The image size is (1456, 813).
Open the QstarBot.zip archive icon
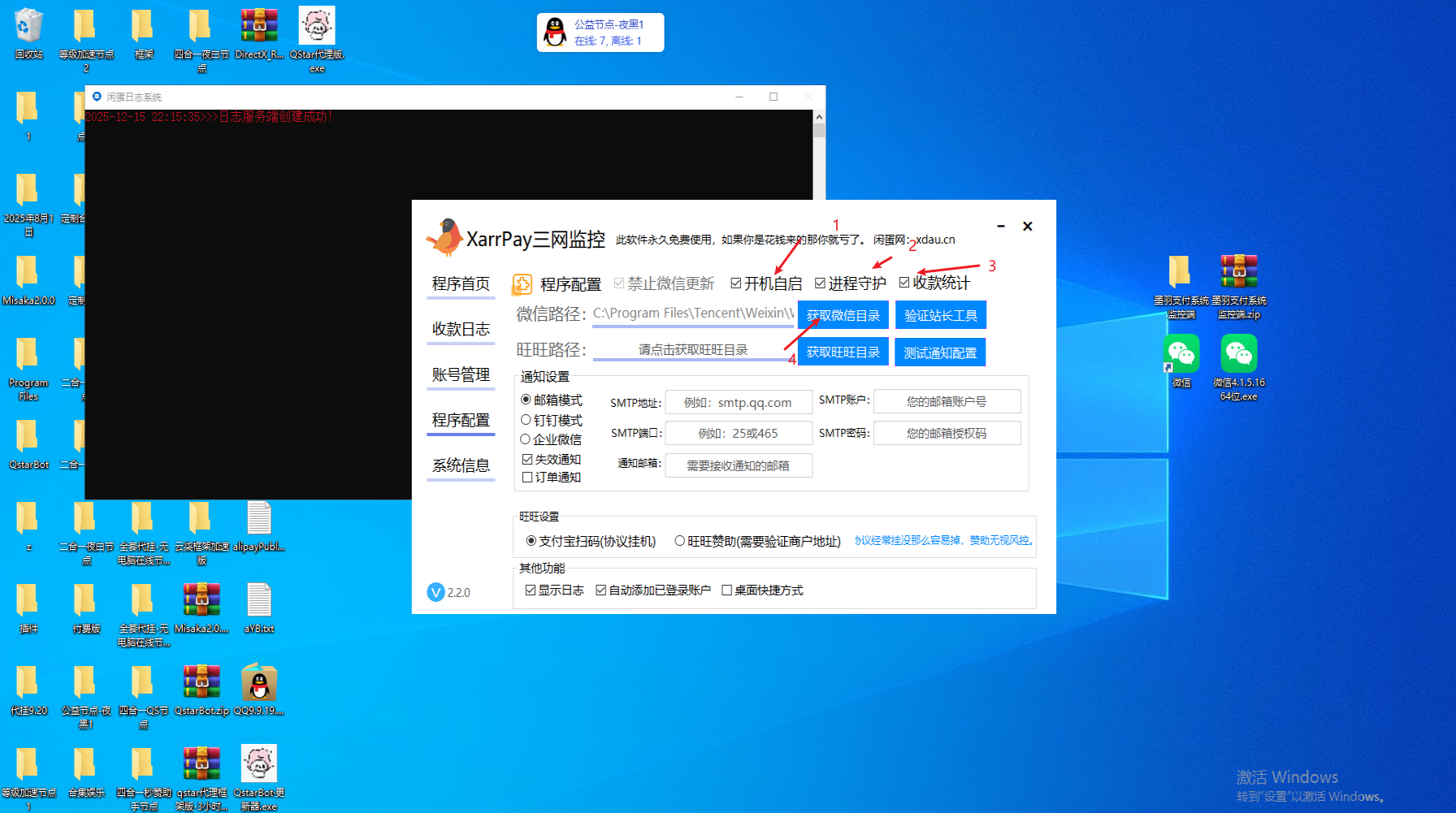tap(201, 682)
